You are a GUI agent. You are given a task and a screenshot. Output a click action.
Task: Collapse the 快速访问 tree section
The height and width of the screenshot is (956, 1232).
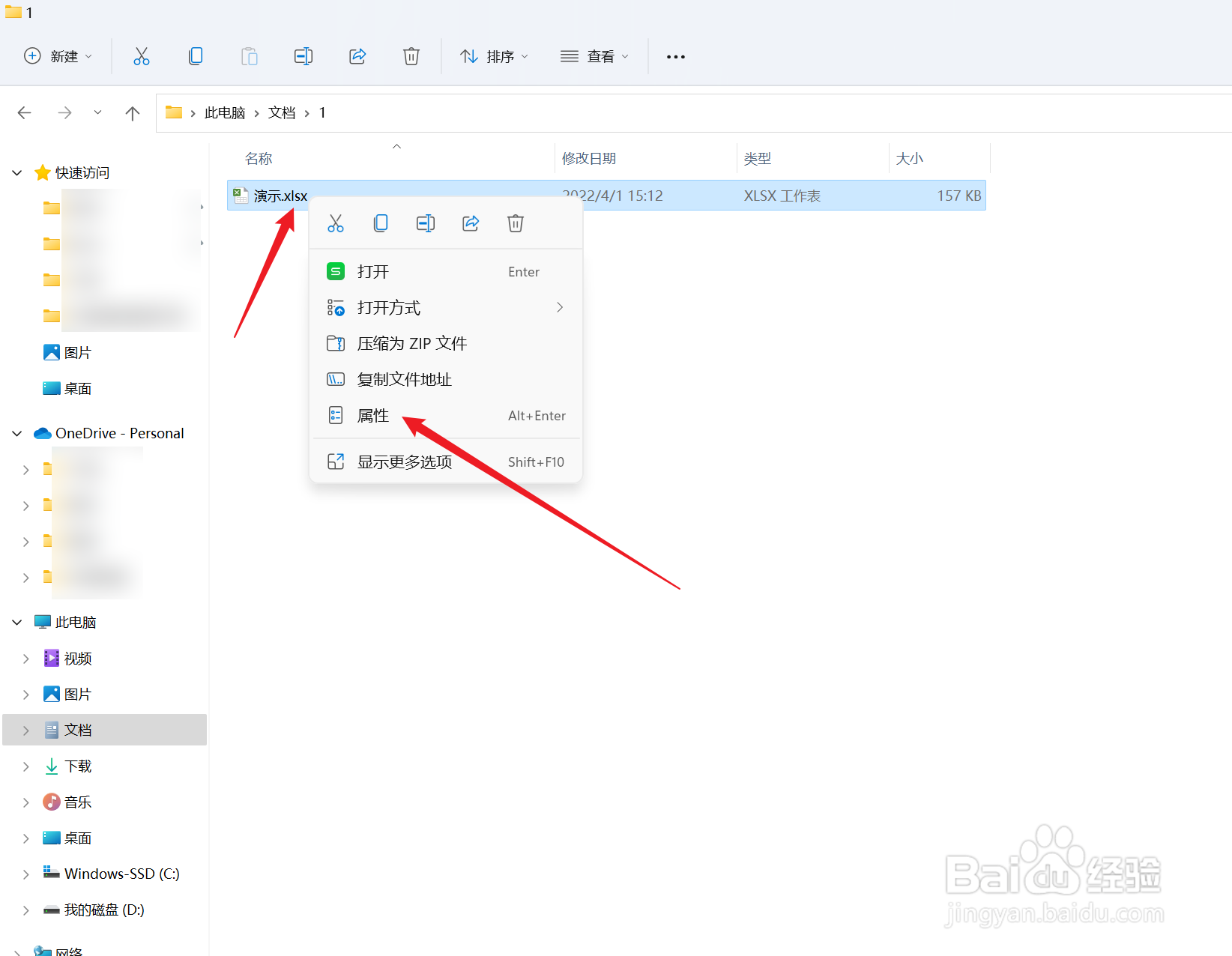click(x=17, y=173)
